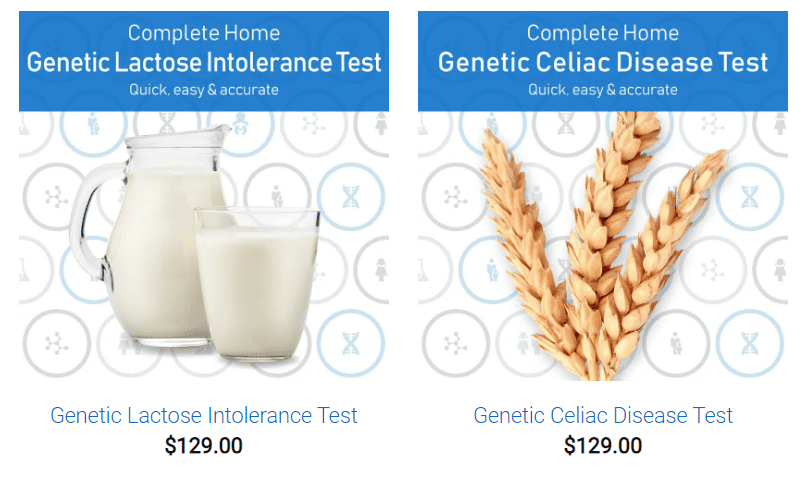The width and height of the screenshot is (807, 489).
Task: Open the Genetic Celiac Disease Test link
Action: coord(603,415)
